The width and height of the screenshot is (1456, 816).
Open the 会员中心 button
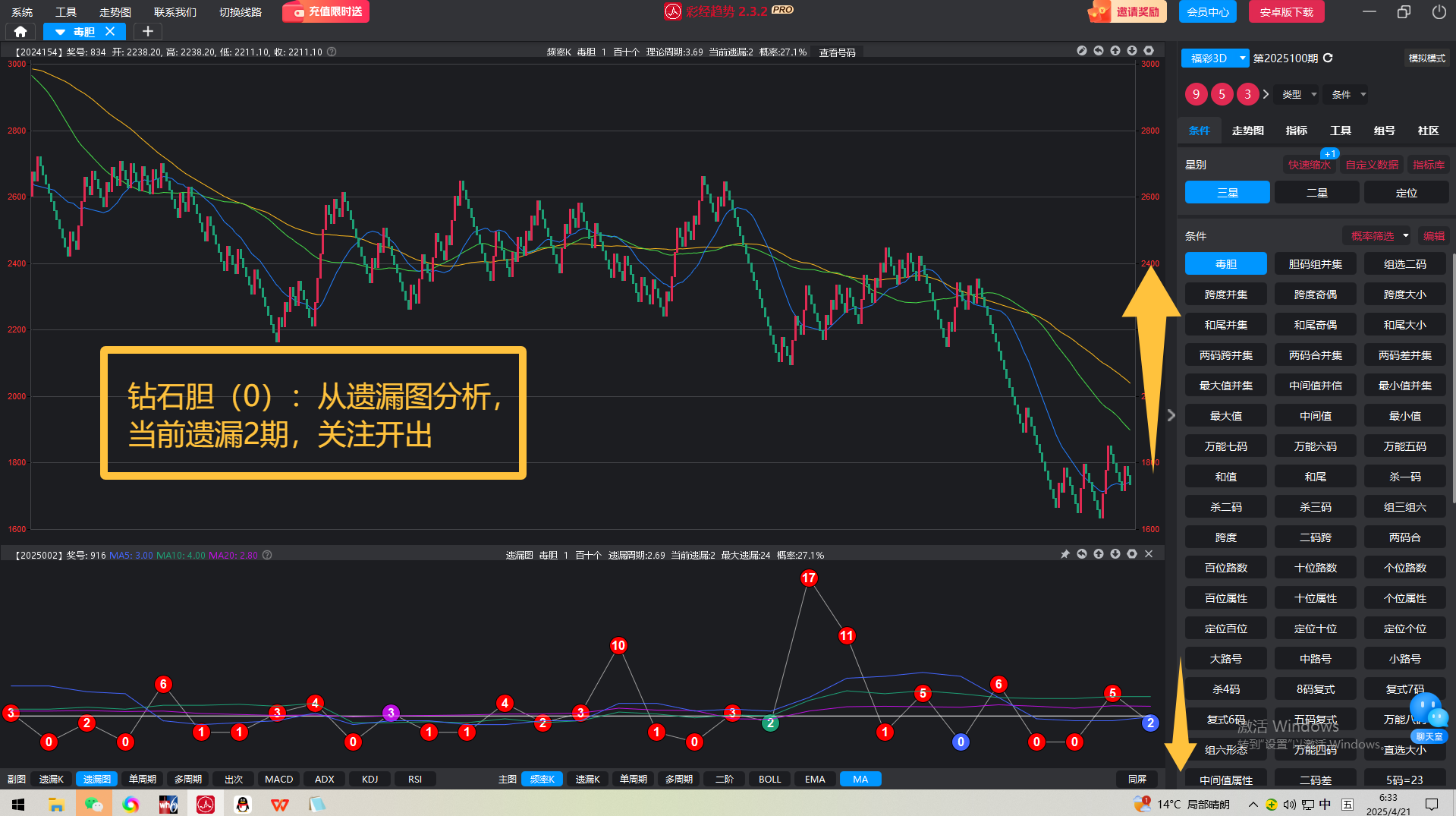click(x=1207, y=11)
